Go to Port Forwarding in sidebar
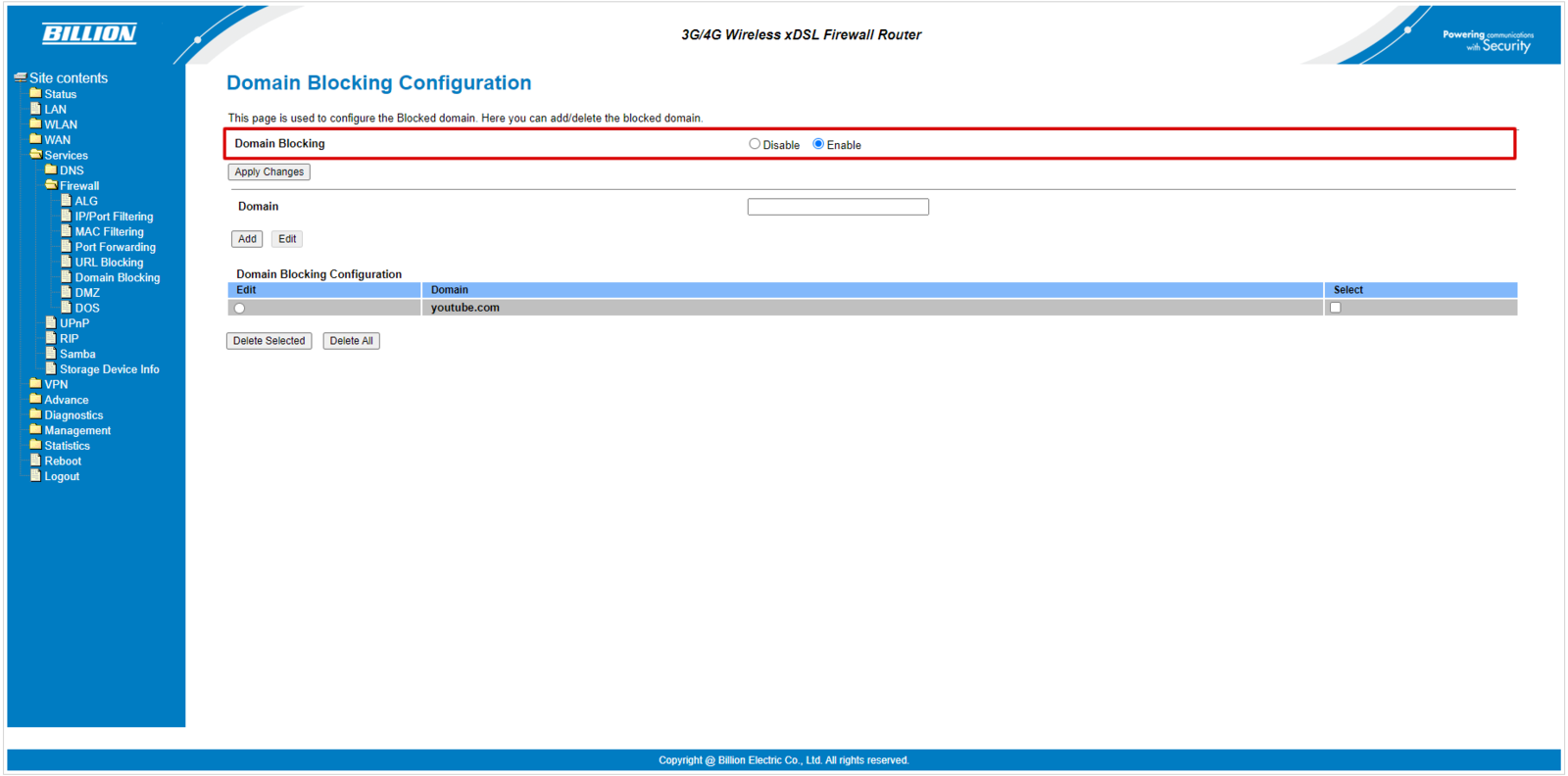 (x=115, y=247)
